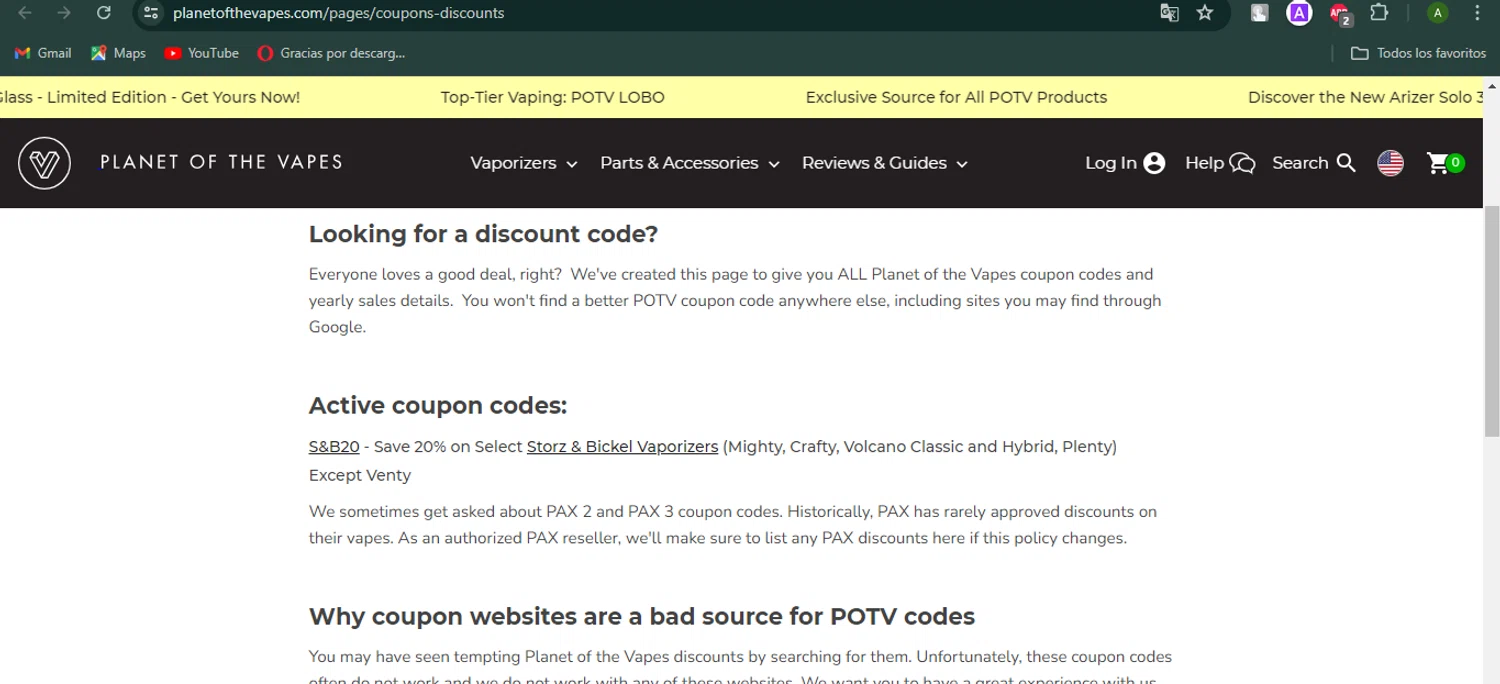The height and width of the screenshot is (684, 1500).
Task: Expand the Vaporizers menu chevron
Action: 572,164
